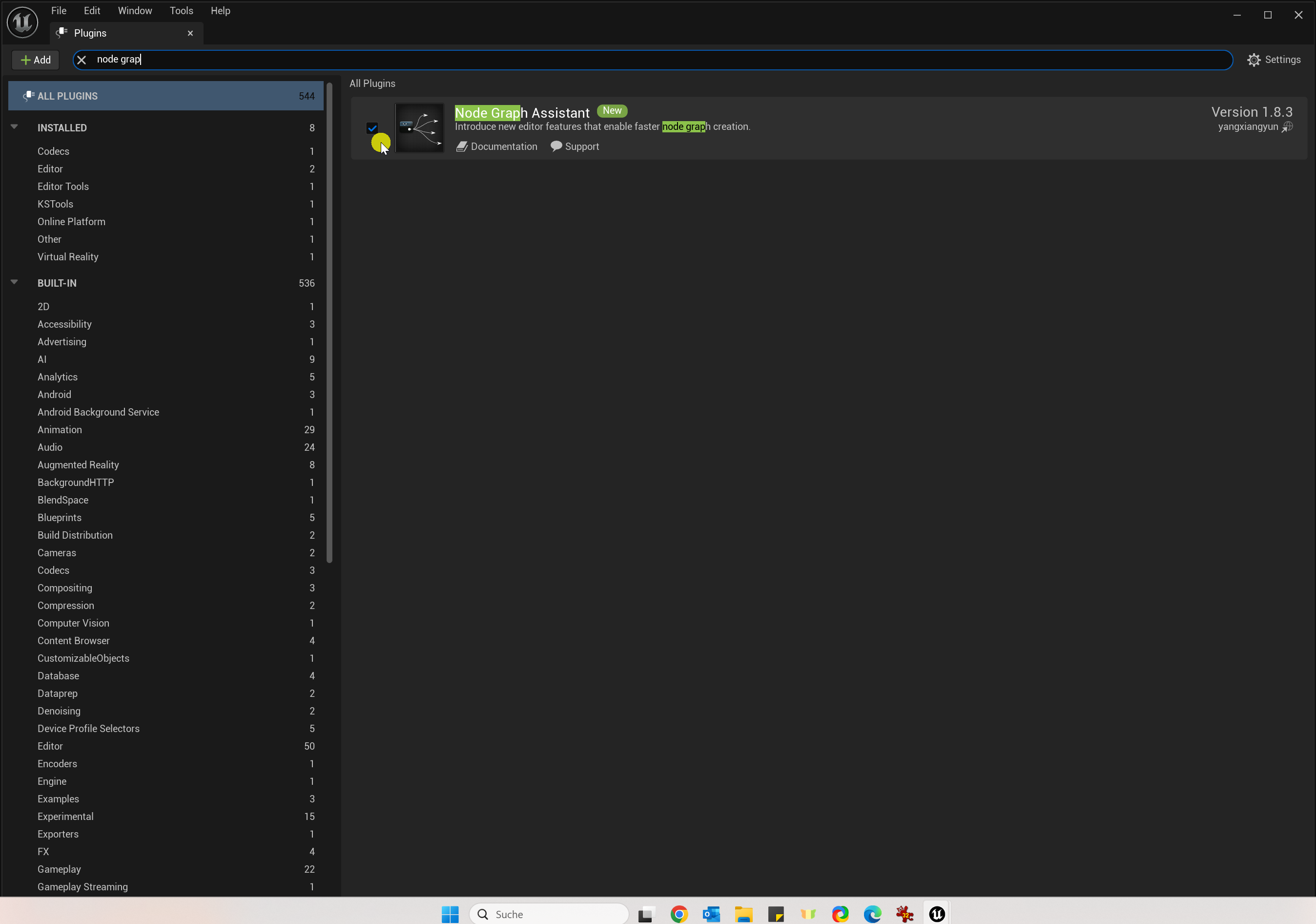Viewport: 1316px width, 924px height.
Task: Open File Explorer from the taskbar
Action: 743,914
